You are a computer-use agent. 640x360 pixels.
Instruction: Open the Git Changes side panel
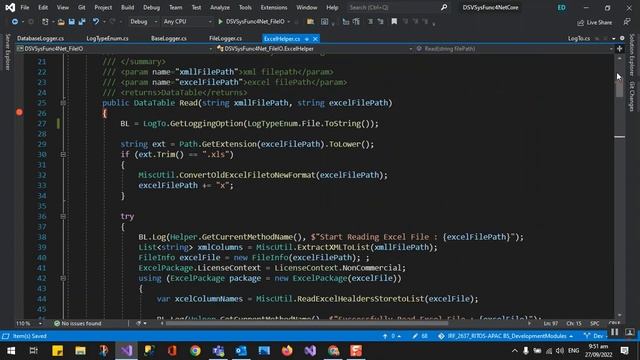pyautogui.click(x=632, y=96)
